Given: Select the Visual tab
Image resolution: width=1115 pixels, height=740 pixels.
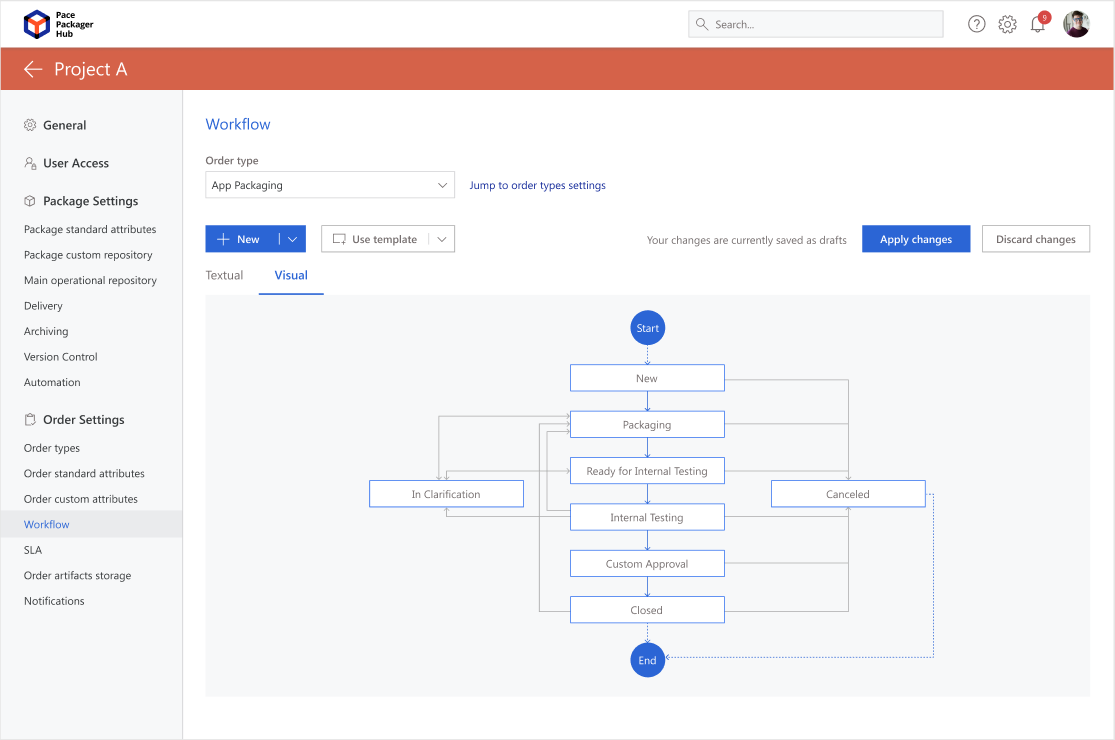Looking at the screenshot, I should (x=291, y=275).
